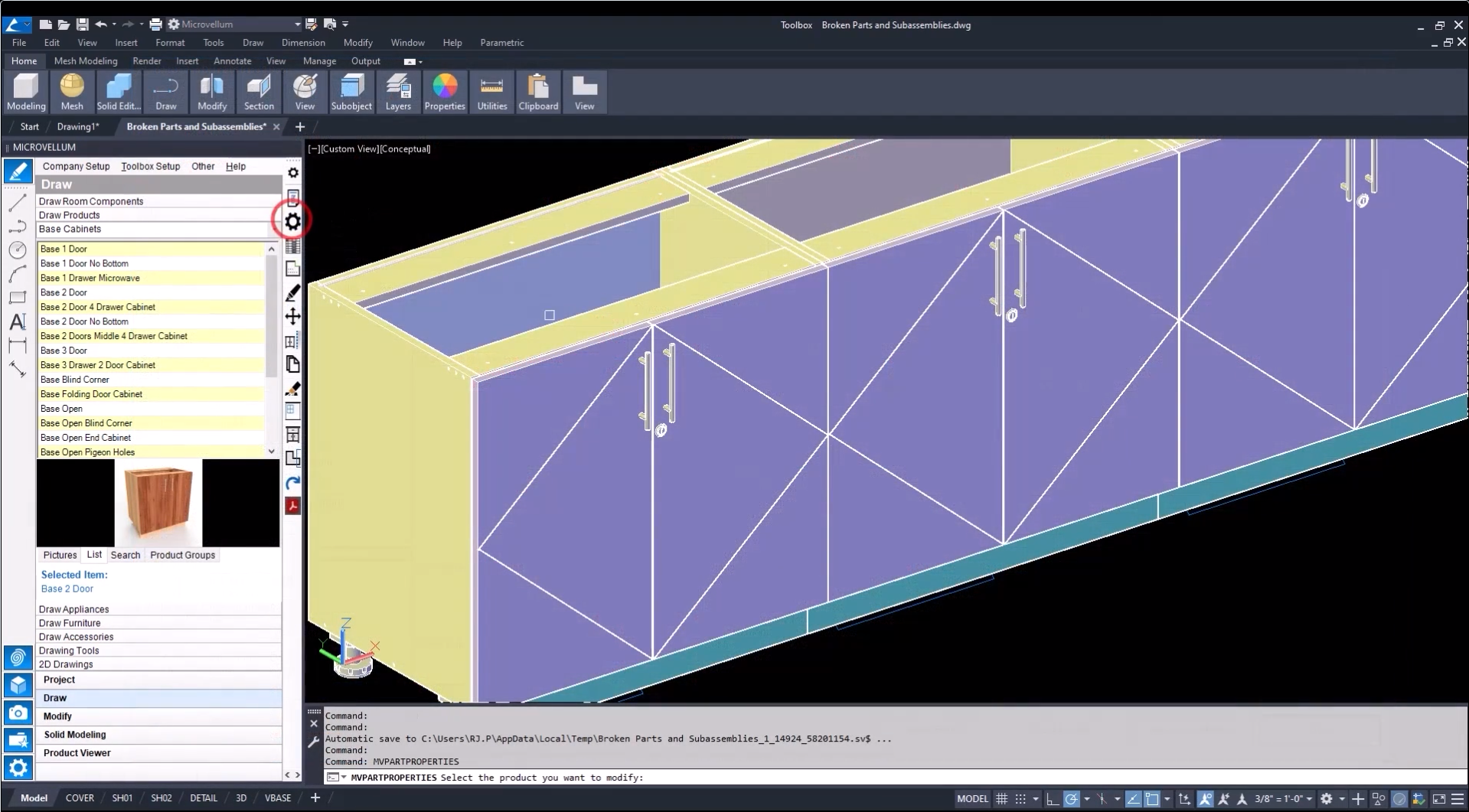The height and width of the screenshot is (812, 1469).
Task: Select the linear dimension tool in sidebar
Action: 18,345
